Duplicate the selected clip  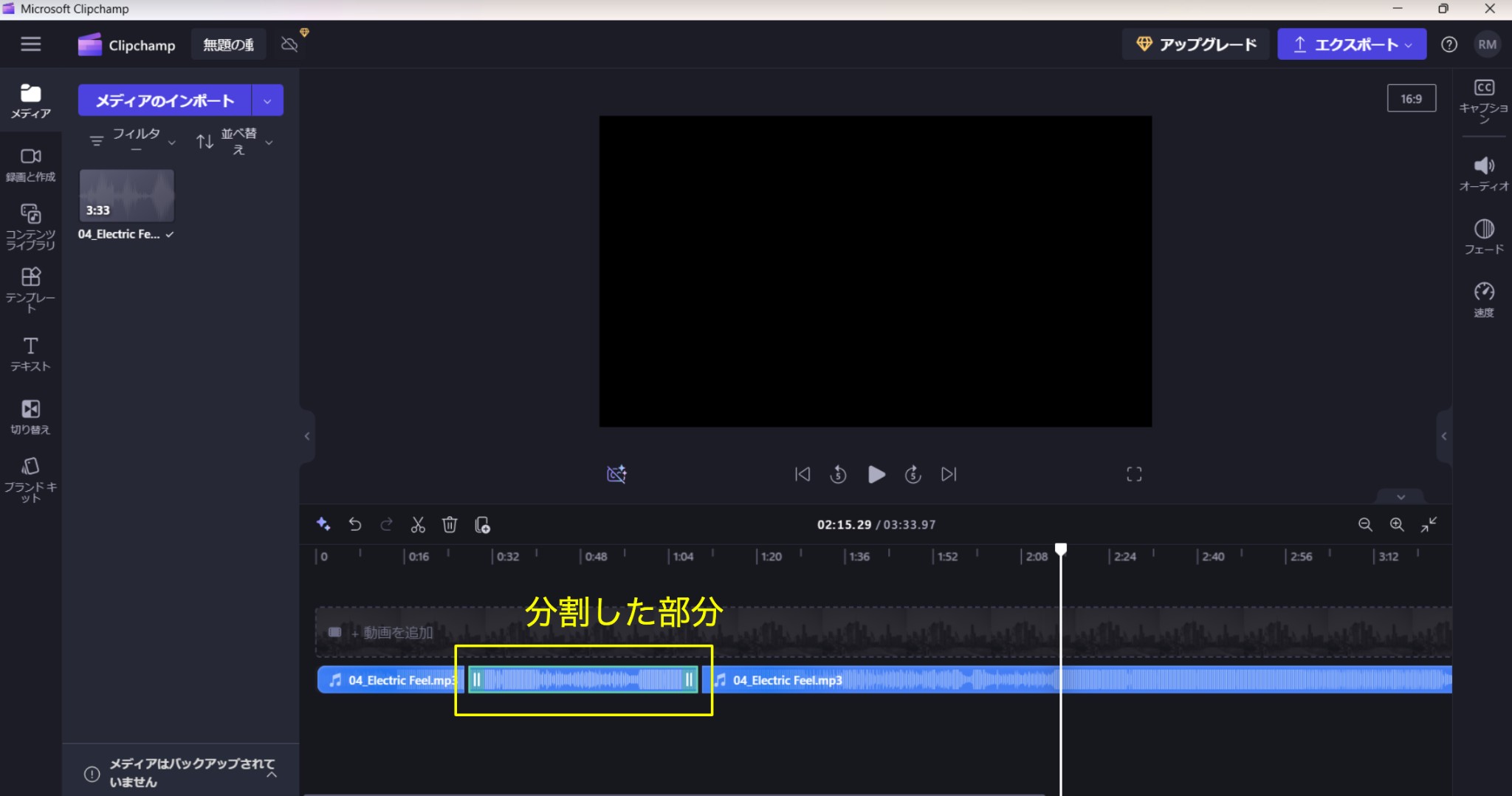pos(482,524)
